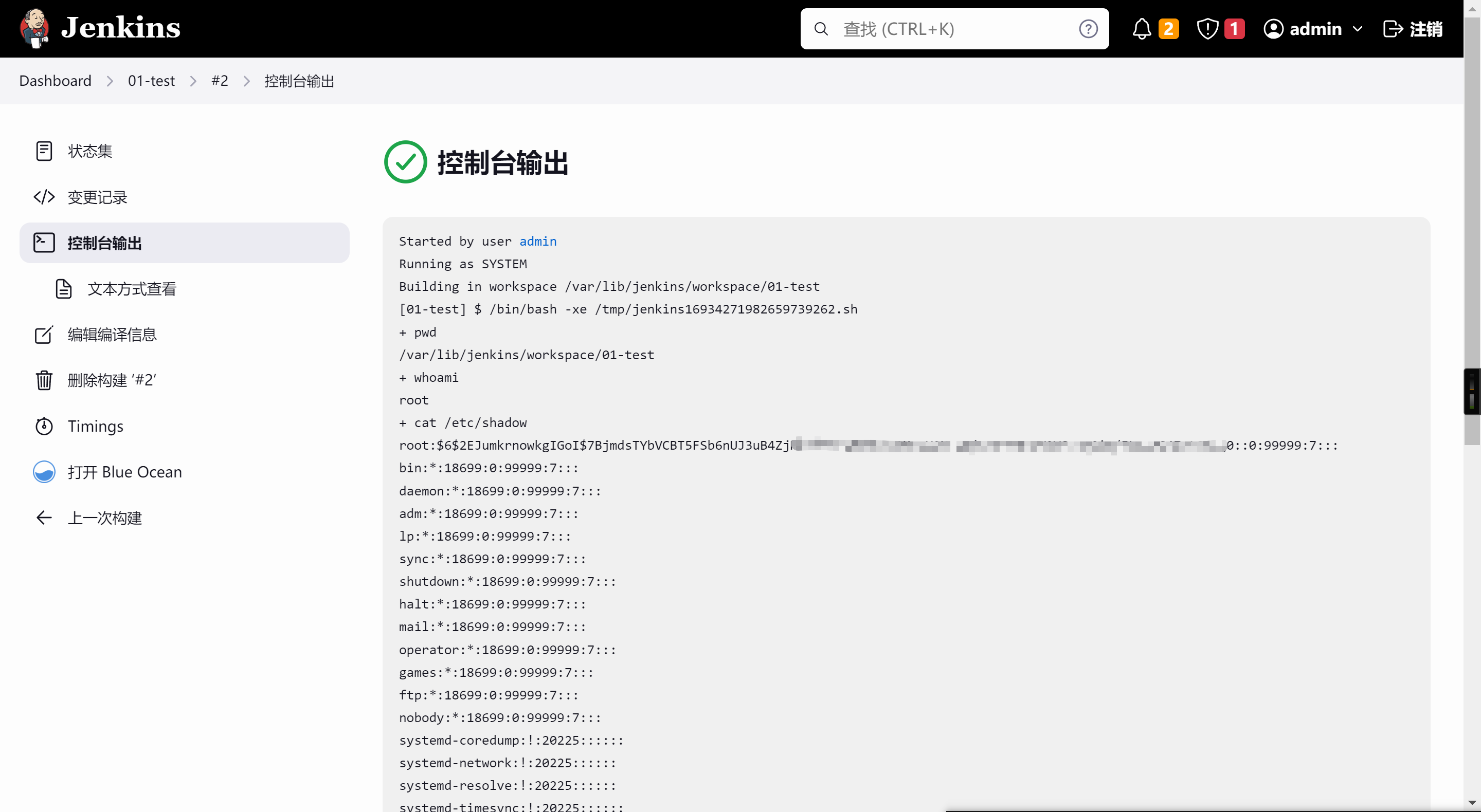Screen dimensions: 1481x812
Task: Open the 变更记录 changes sidebar item
Action: [97, 197]
